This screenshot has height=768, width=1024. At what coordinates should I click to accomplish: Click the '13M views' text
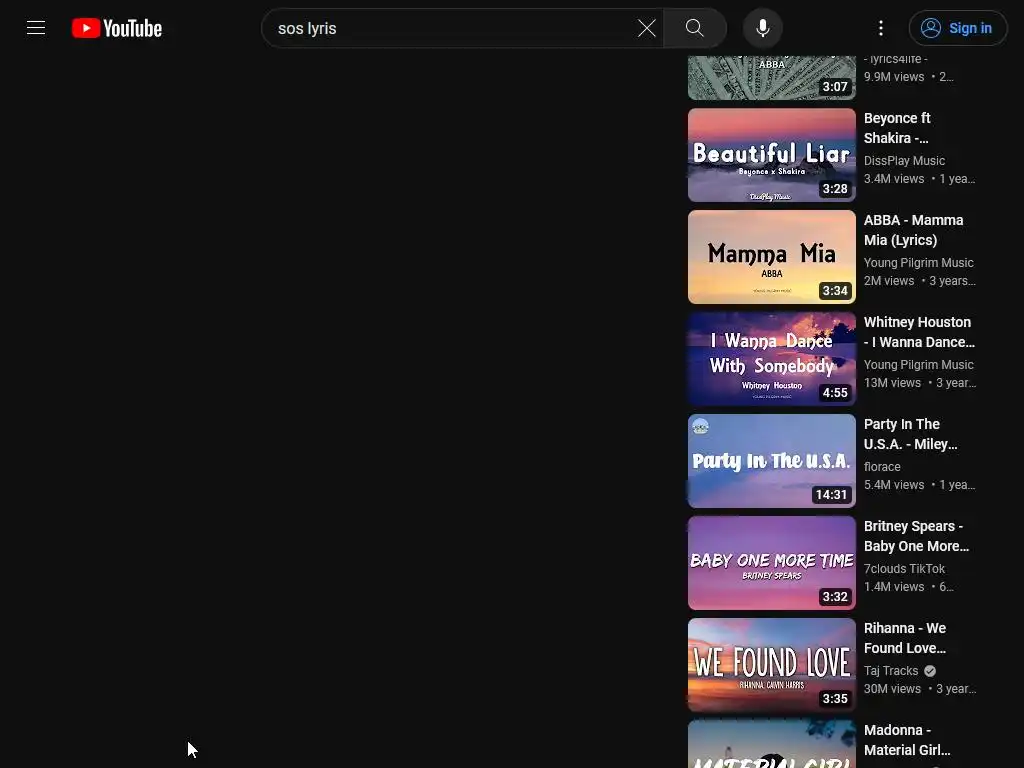click(x=892, y=383)
